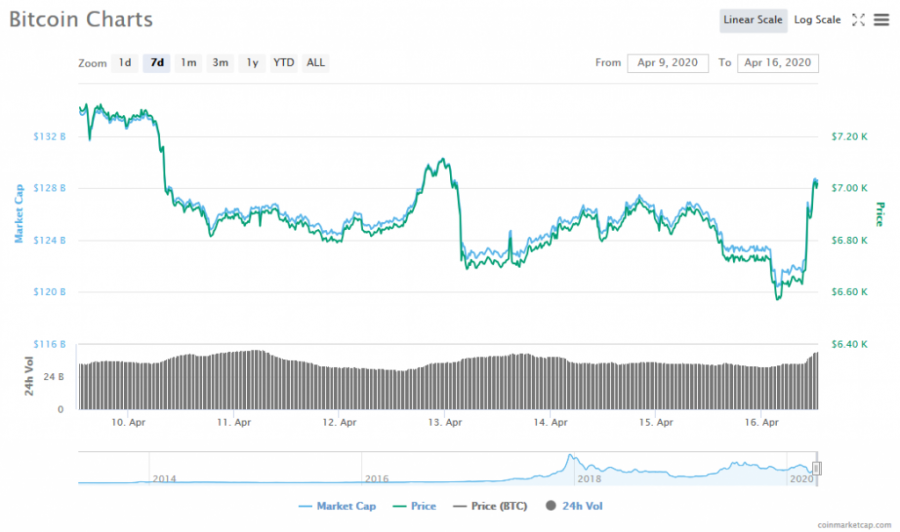Click the 2016 navigator year label

coord(377,479)
